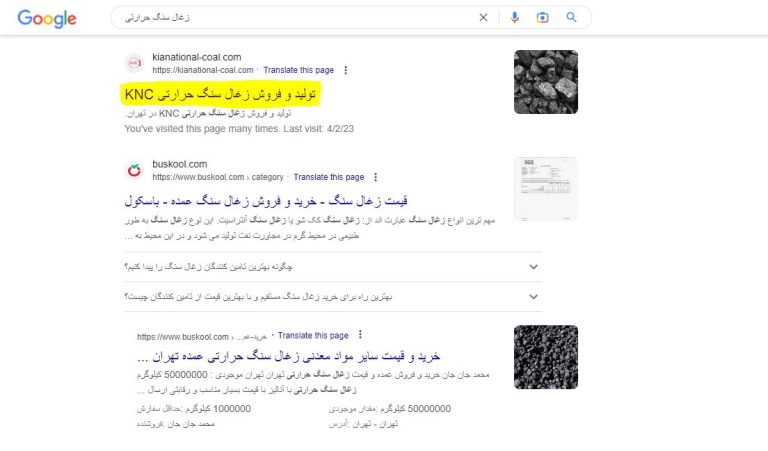
Task: Open coal thumbnail of buskool sub-result
Action: (546, 357)
